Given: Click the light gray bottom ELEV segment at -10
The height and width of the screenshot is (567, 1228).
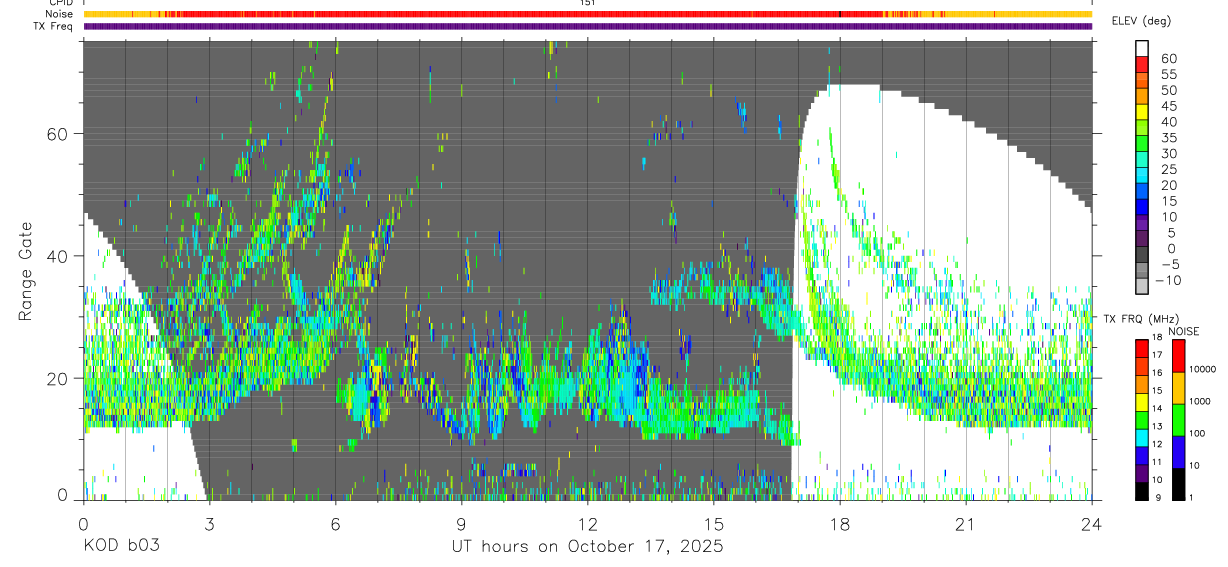Looking at the screenshot, I should click(x=1142, y=288).
